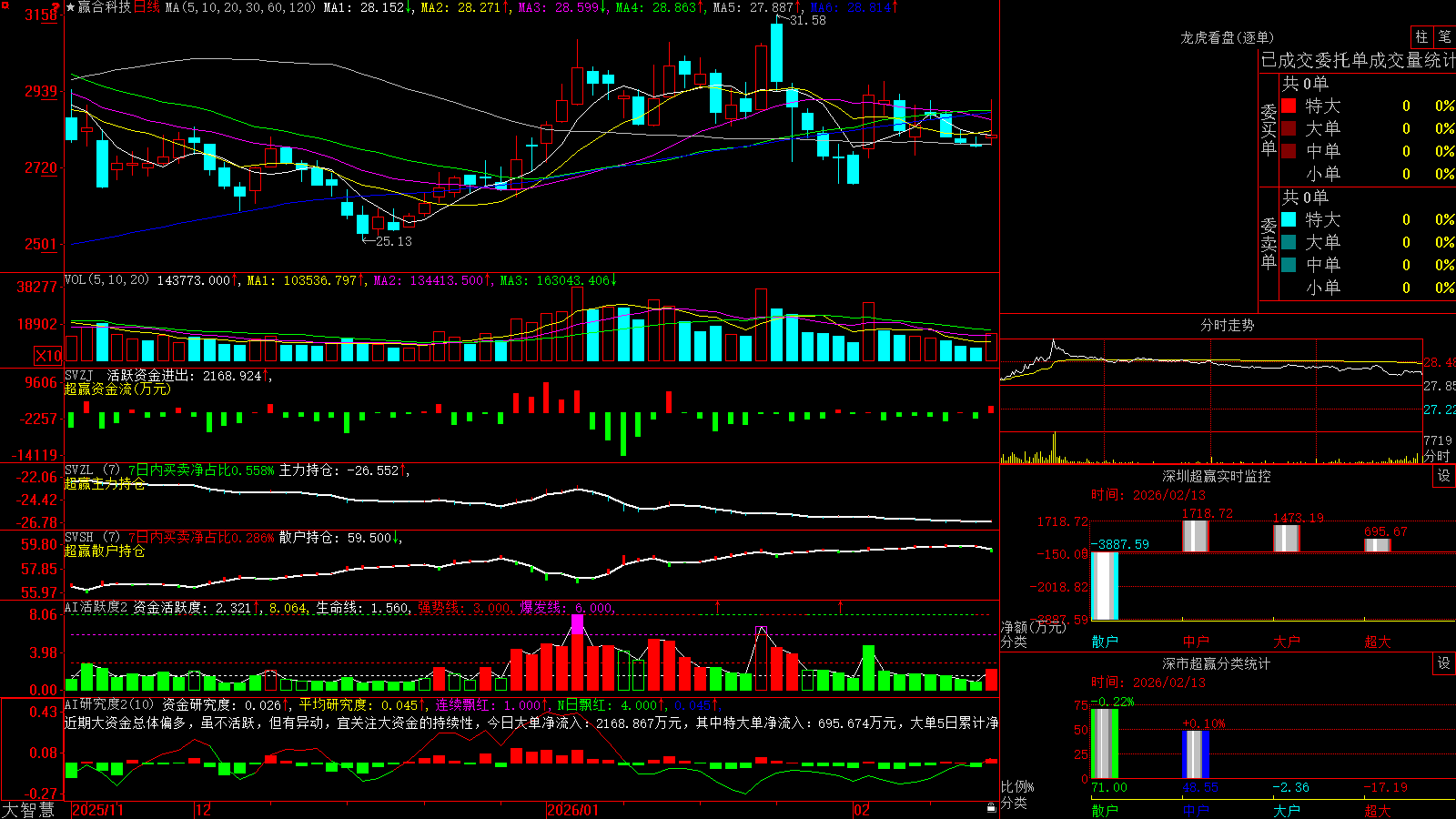Click the blue 中户 bar showing +0.10%
This screenshot has width=1456, height=819.
coord(1196,754)
